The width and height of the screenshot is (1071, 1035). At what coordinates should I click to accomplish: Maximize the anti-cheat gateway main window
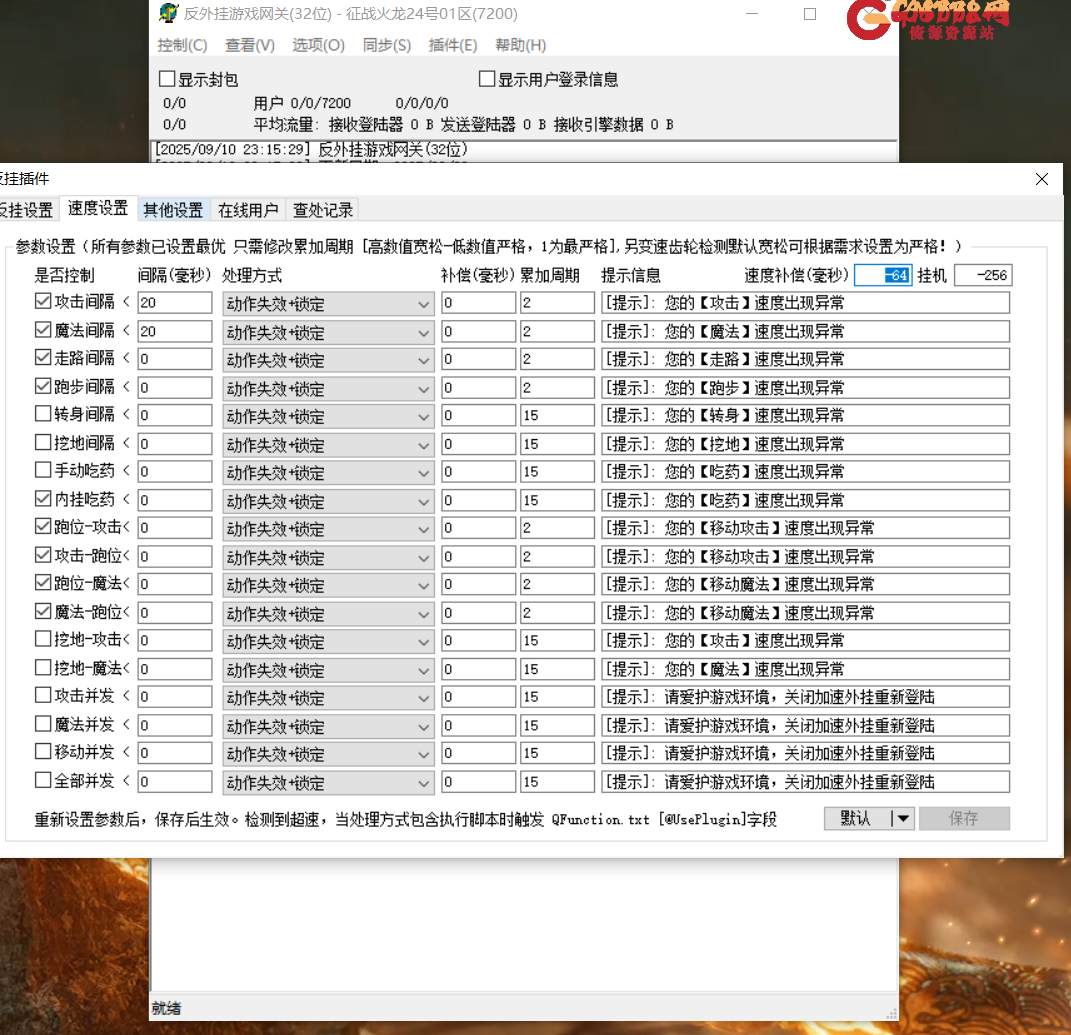point(810,14)
